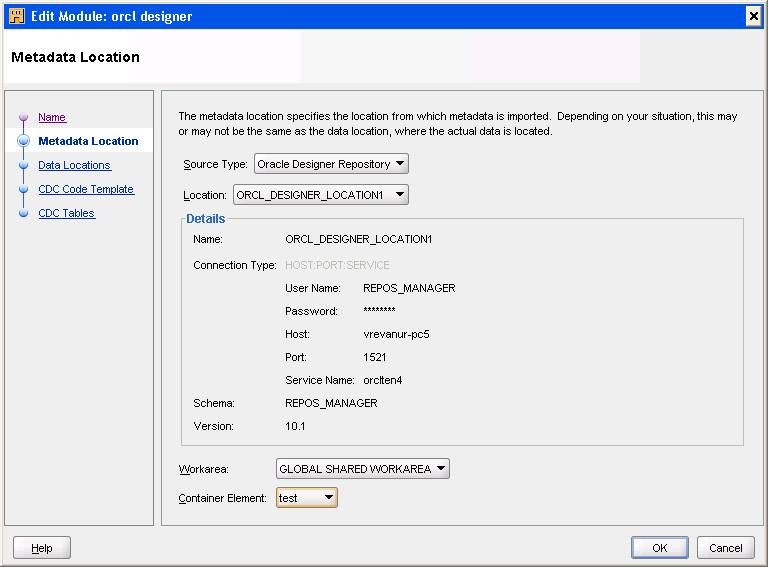Click the Name step bullet icon
Screen dimensions: 768x567
click(x=23, y=118)
